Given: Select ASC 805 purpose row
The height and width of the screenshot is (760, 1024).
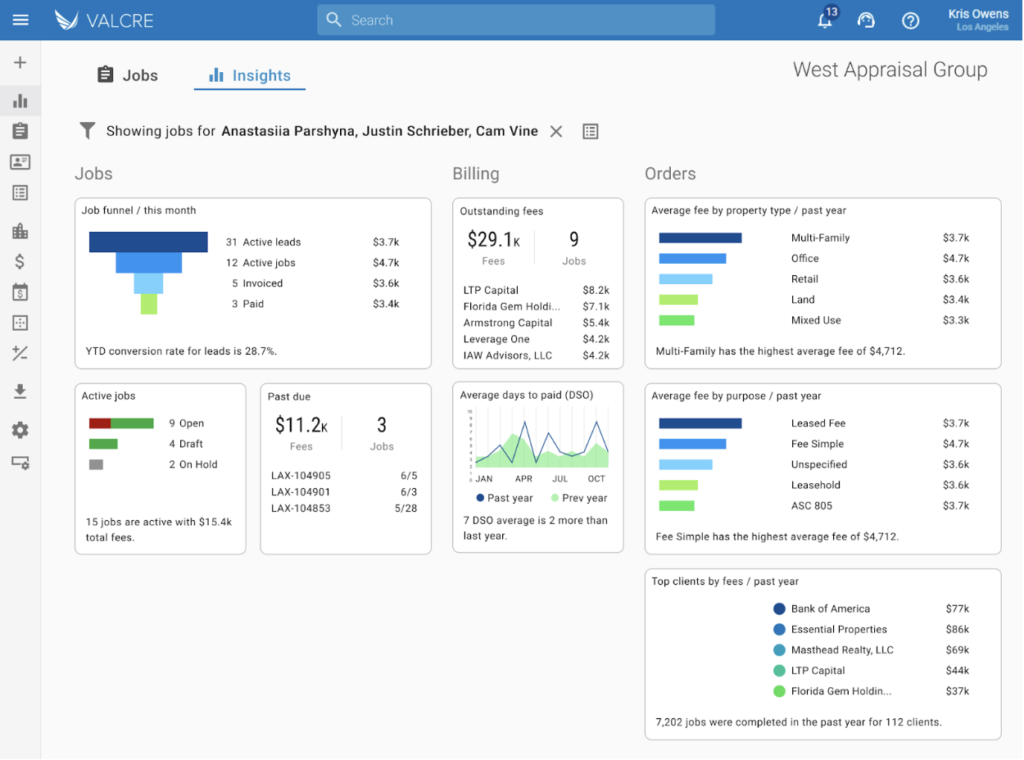Looking at the screenshot, I should click(x=814, y=505).
